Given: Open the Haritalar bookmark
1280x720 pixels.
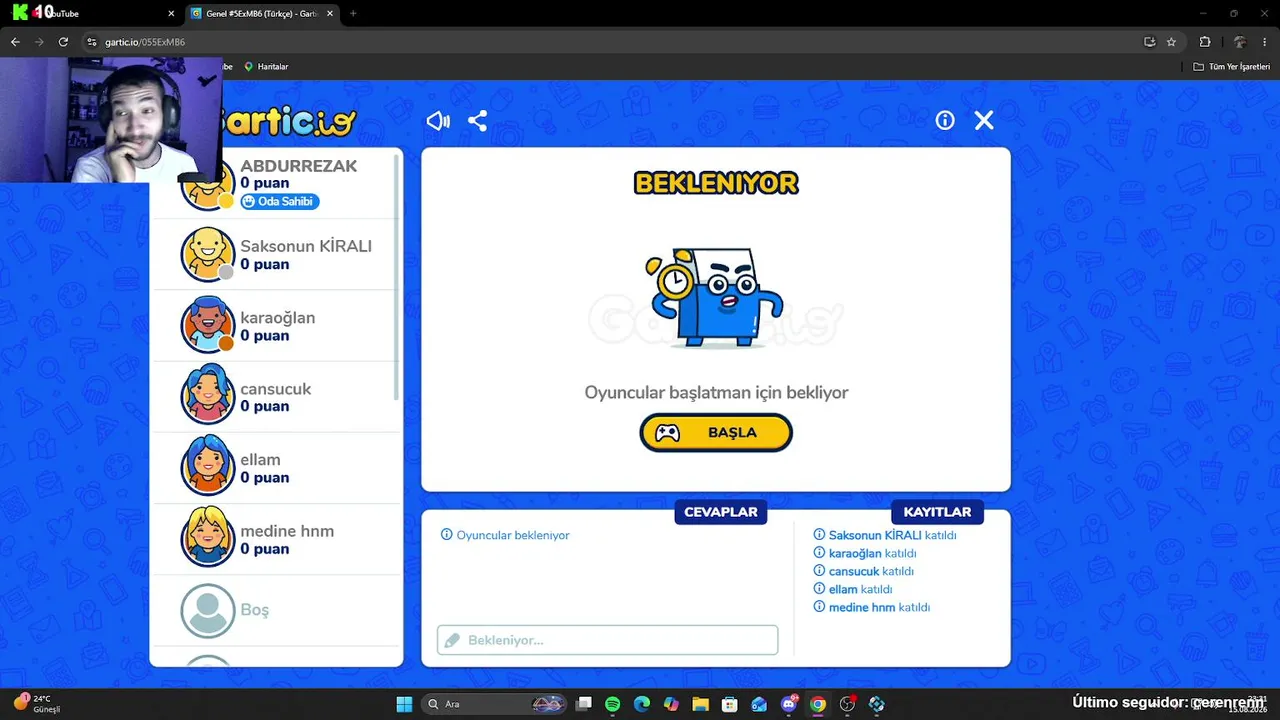Looking at the screenshot, I should coord(266,66).
